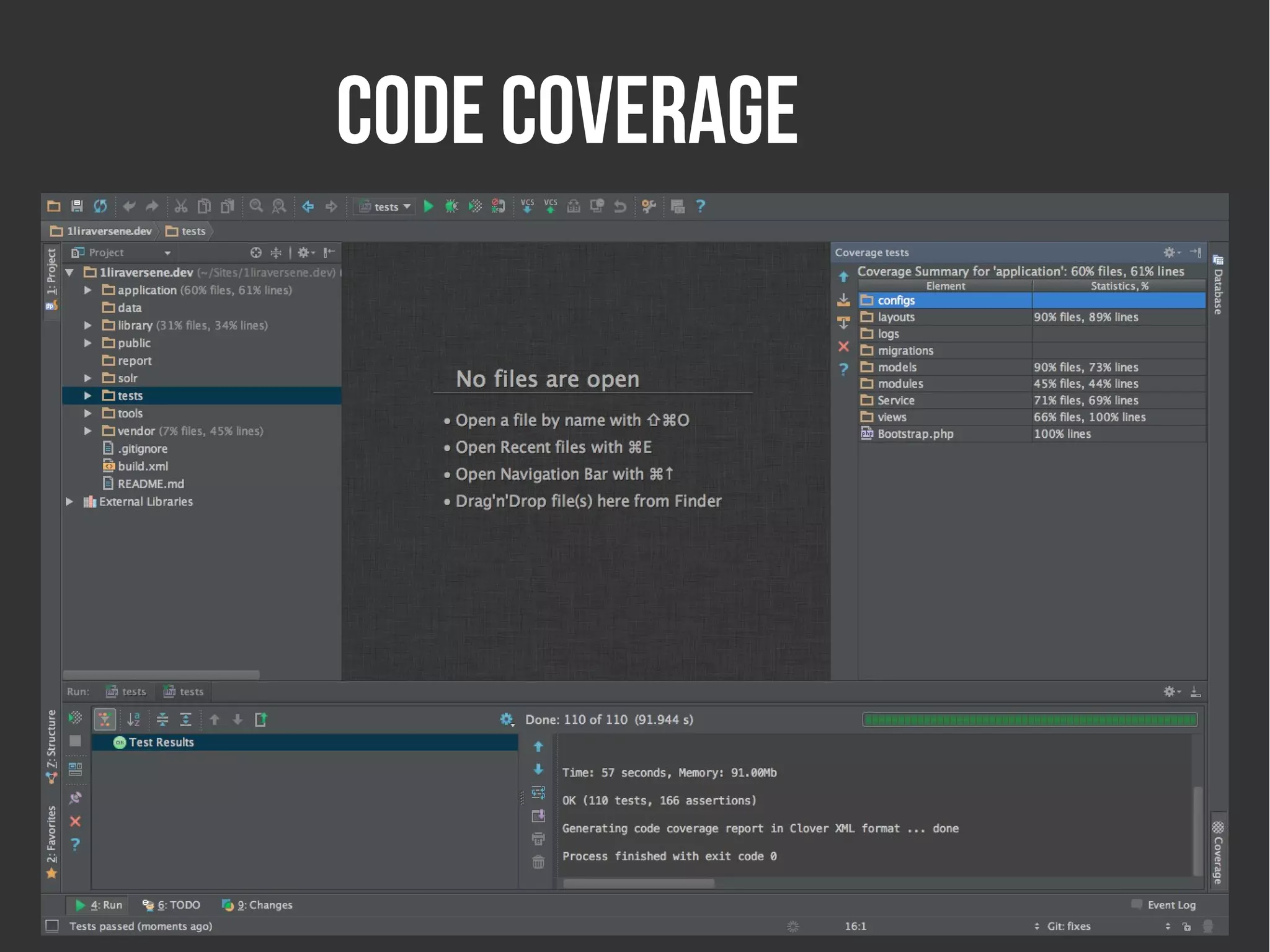Viewport: 1270px width, 952px height.
Task: Open Settings wrench icon in toolbar
Action: point(649,207)
